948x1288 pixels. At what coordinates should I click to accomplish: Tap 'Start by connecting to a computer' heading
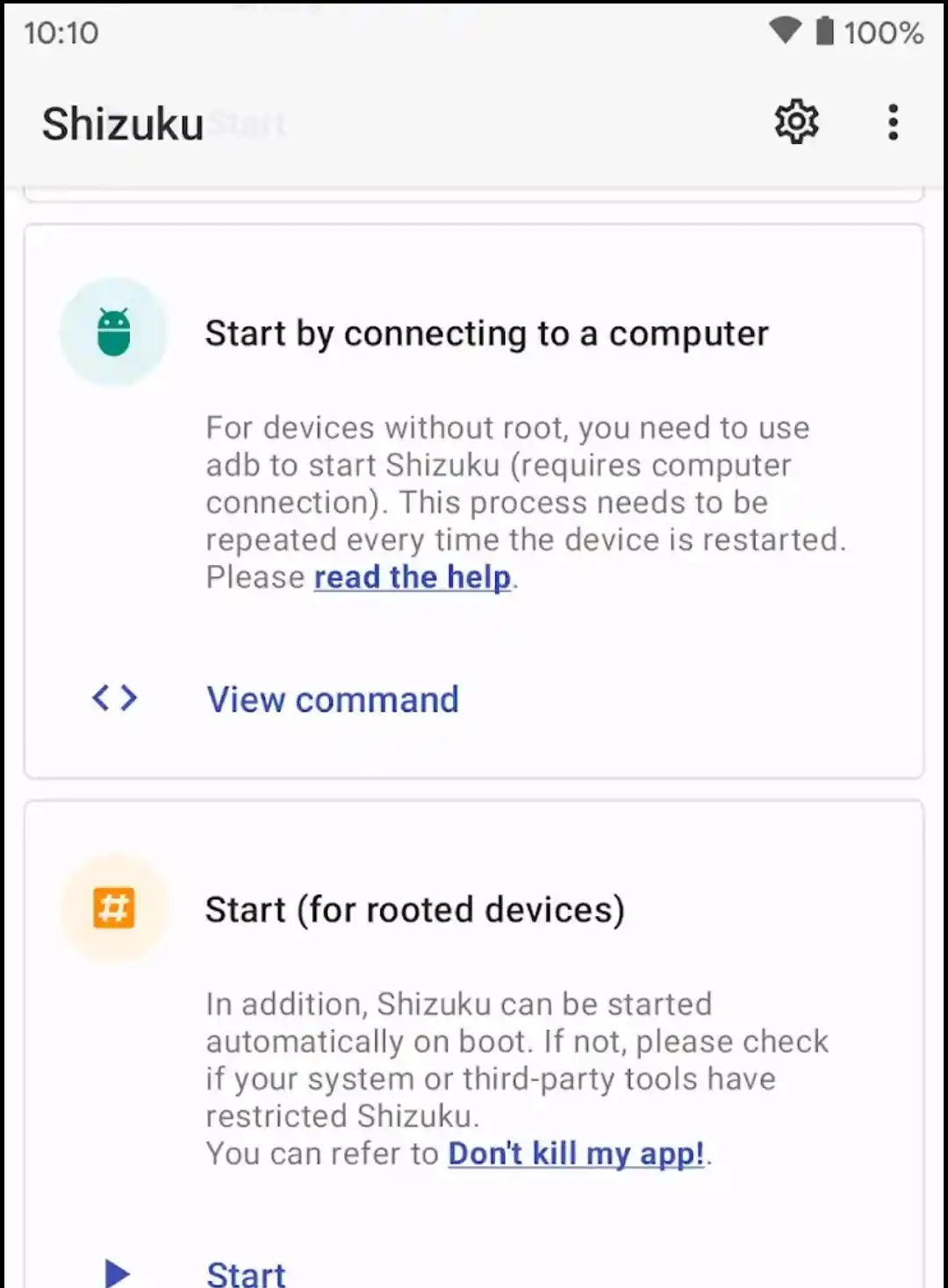(486, 333)
